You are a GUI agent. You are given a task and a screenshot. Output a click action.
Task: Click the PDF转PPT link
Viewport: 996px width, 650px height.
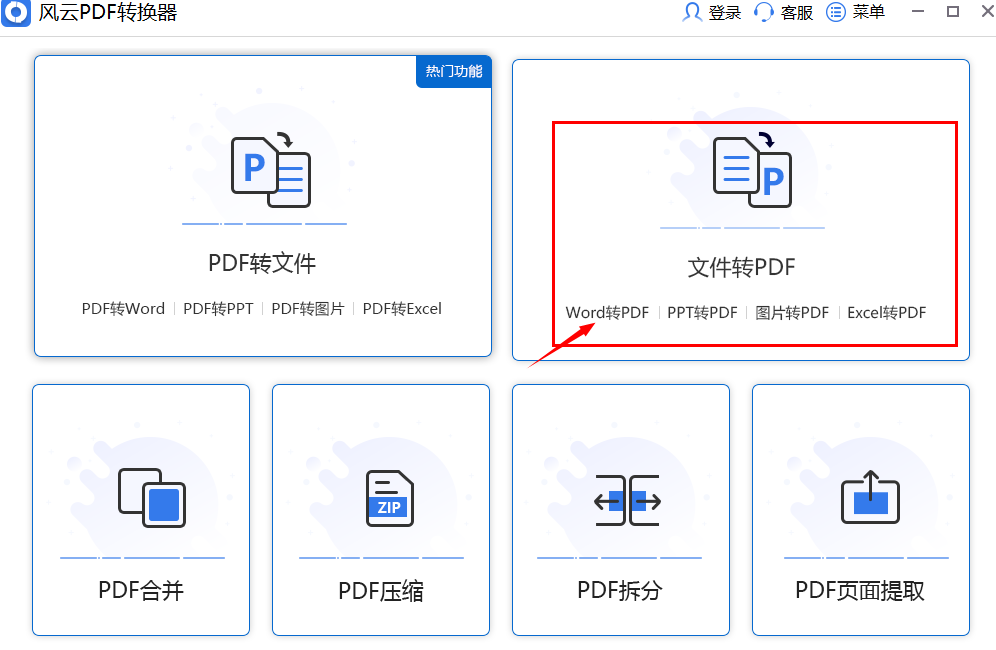tap(218, 308)
